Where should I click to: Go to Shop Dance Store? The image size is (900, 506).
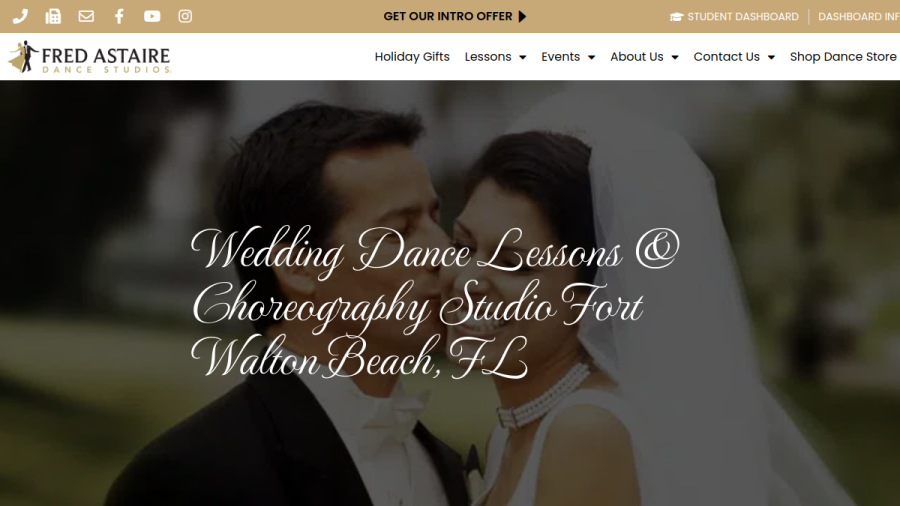[843, 57]
